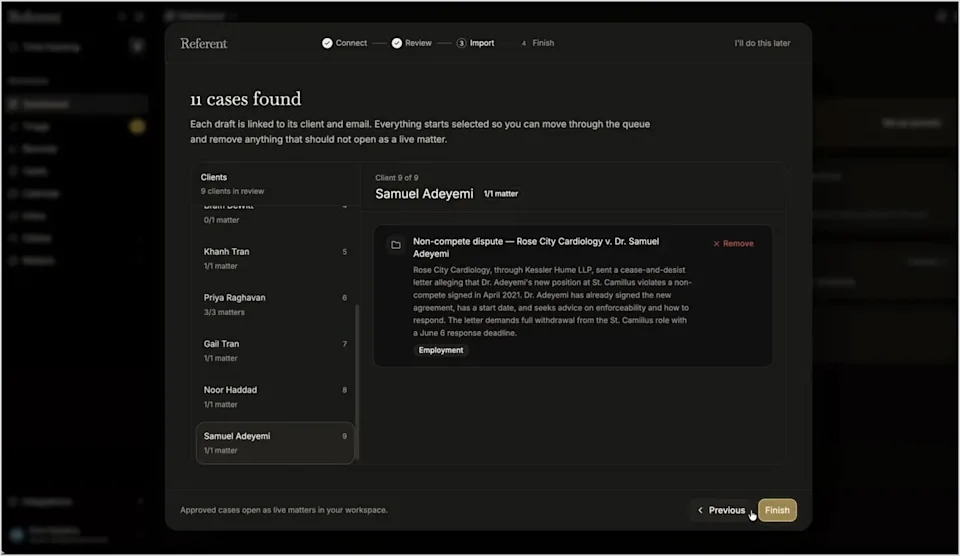Click '3/3 matters' under Priya Raghavan
This screenshot has width=960, height=556.
click(224, 312)
